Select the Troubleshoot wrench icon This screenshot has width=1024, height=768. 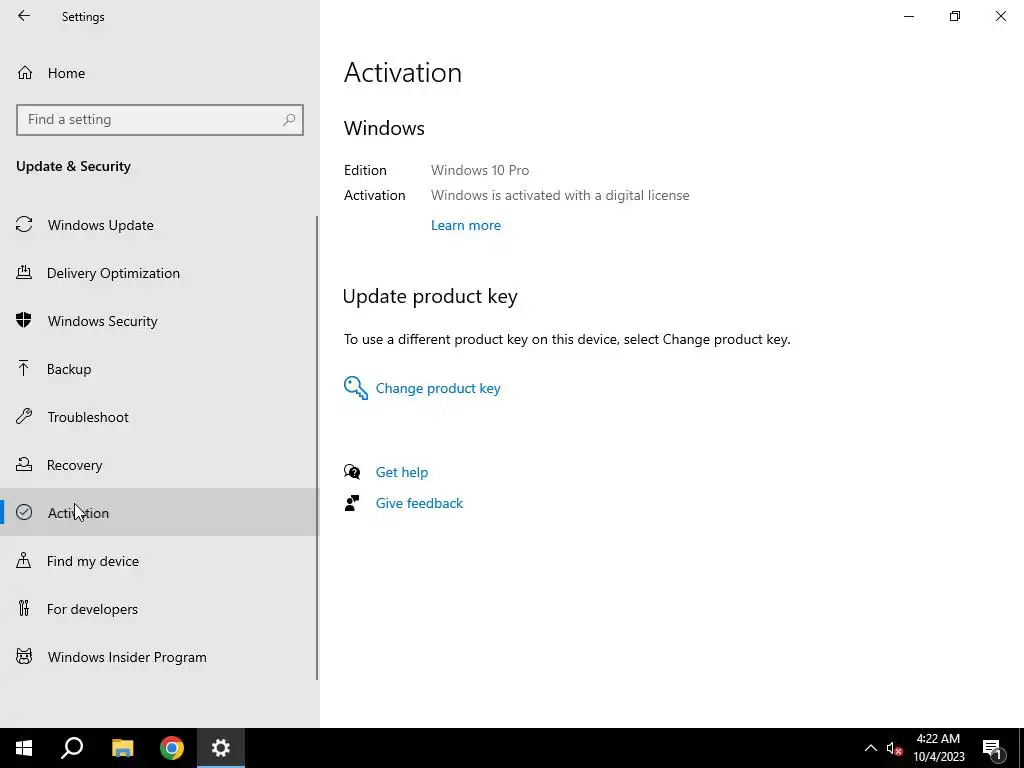[24, 417]
